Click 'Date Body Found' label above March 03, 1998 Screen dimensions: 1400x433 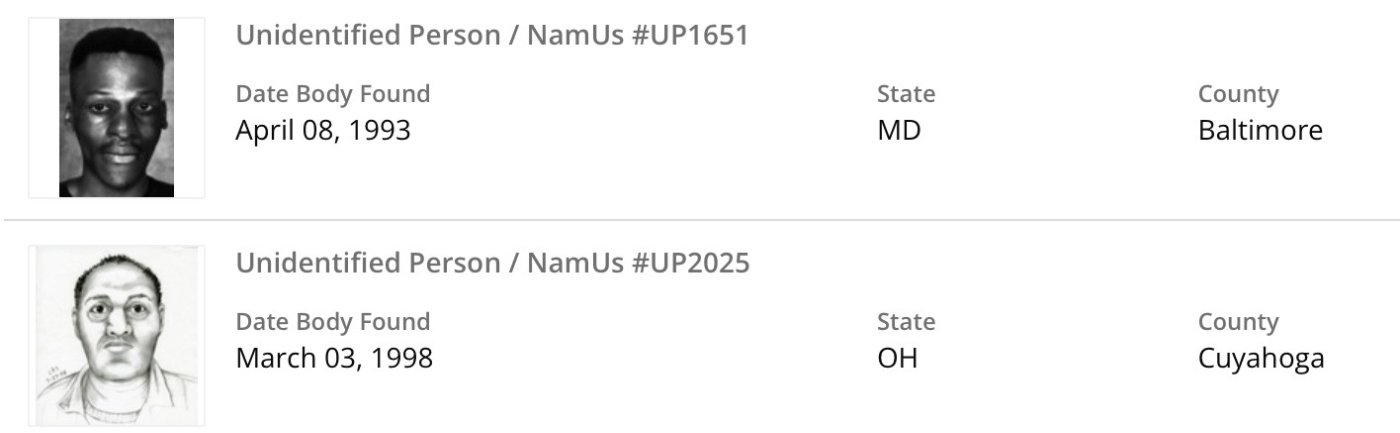point(333,322)
